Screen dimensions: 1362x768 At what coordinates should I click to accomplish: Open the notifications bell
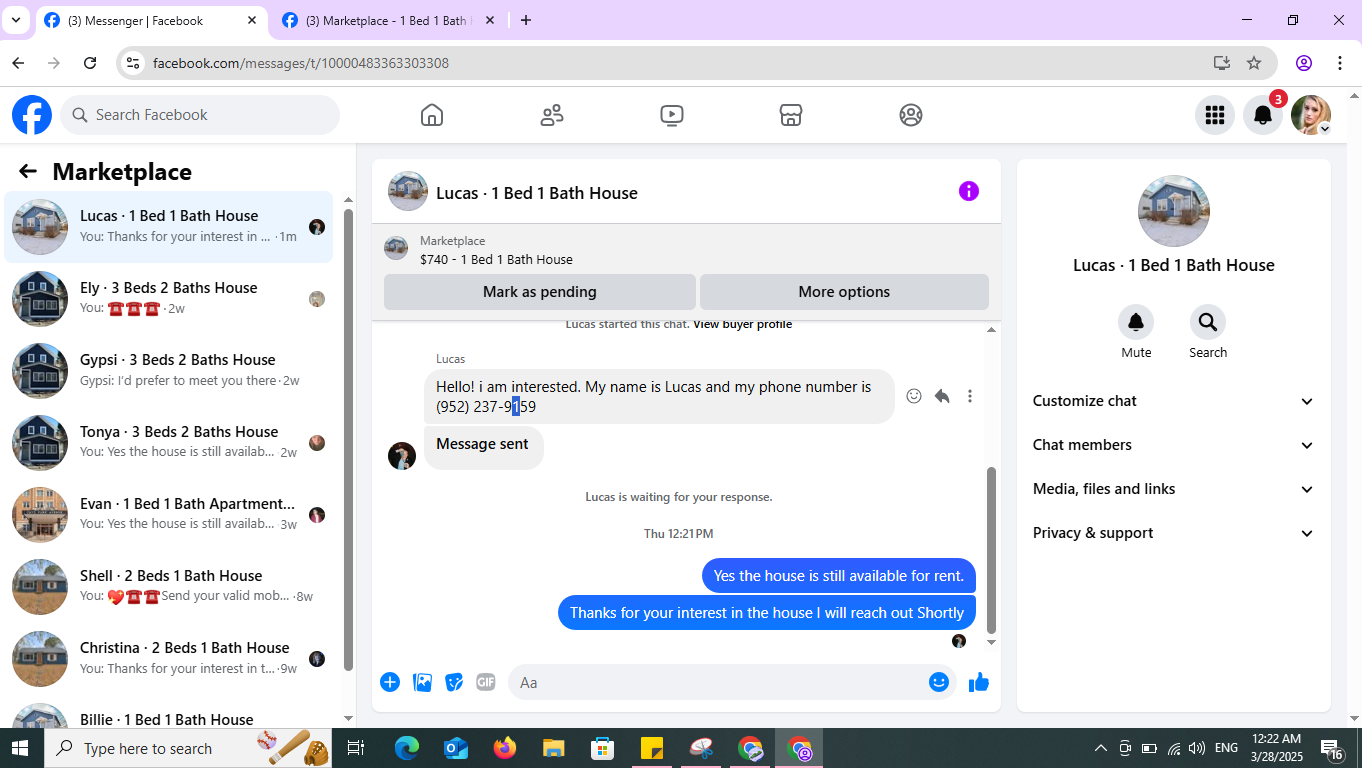click(x=1263, y=115)
